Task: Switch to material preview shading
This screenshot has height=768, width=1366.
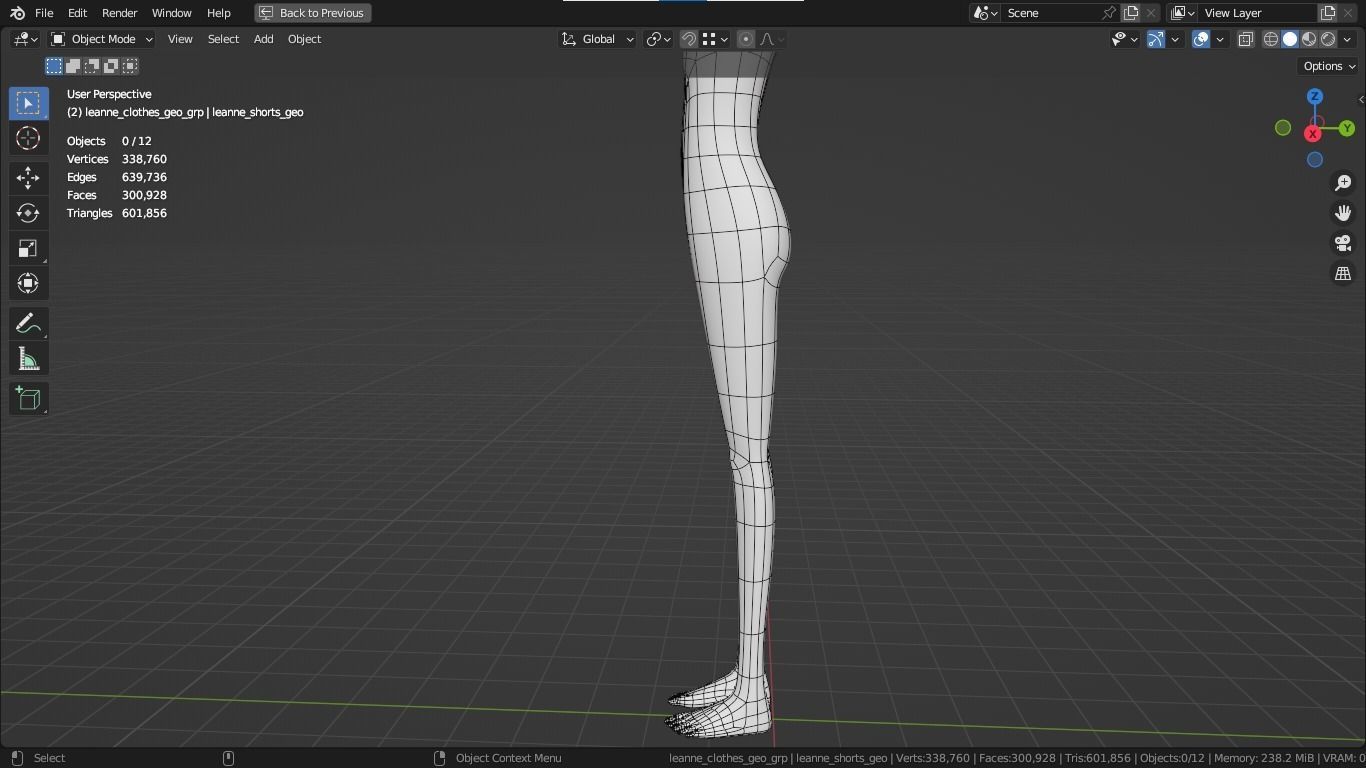Action: pyautogui.click(x=1309, y=39)
